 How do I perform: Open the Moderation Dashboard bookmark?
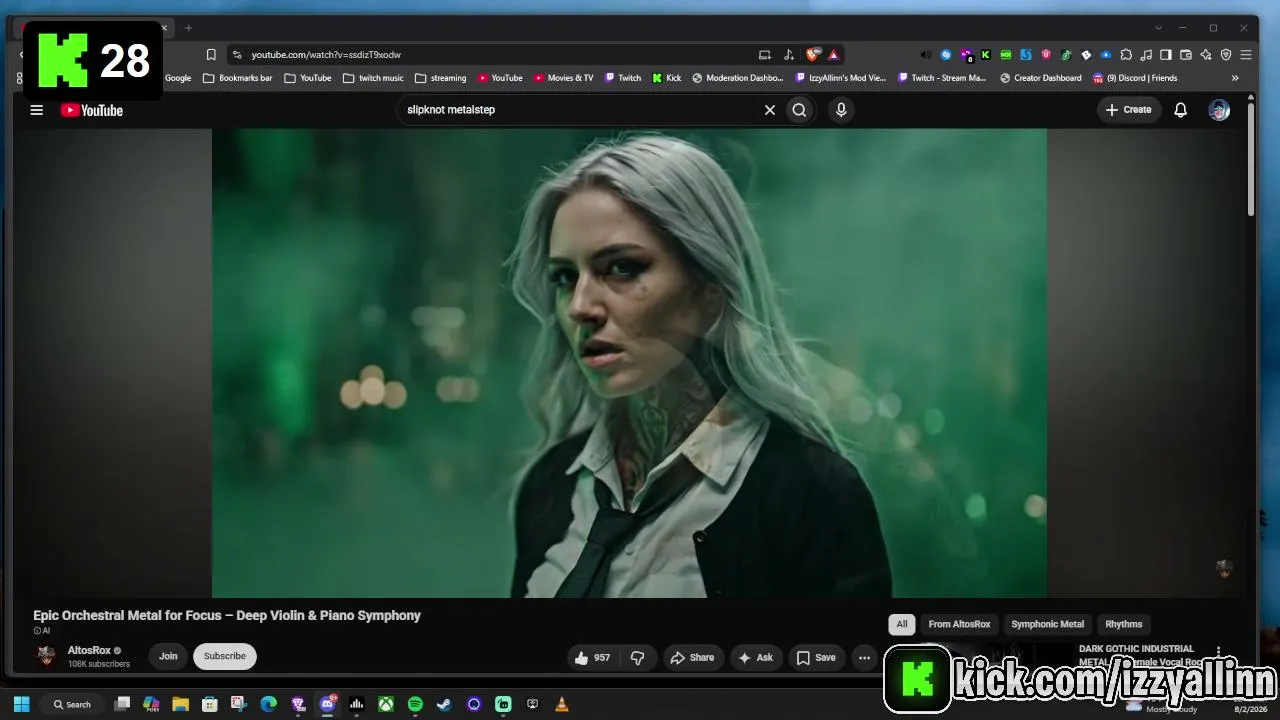[738, 78]
